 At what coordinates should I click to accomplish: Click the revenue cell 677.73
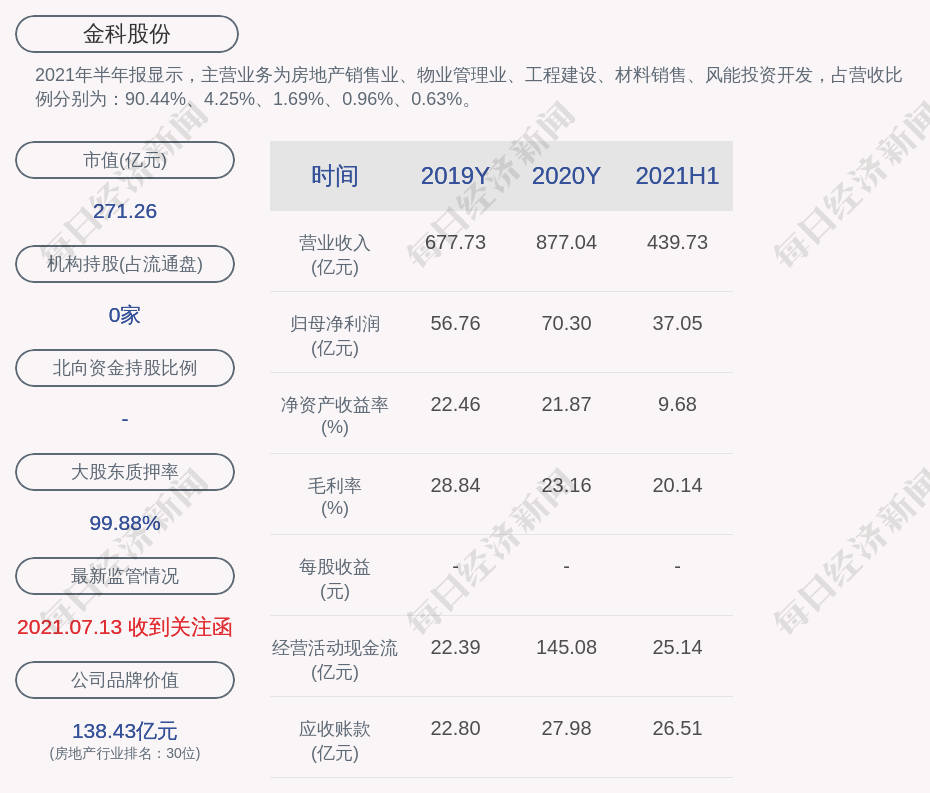[x=456, y=243]
